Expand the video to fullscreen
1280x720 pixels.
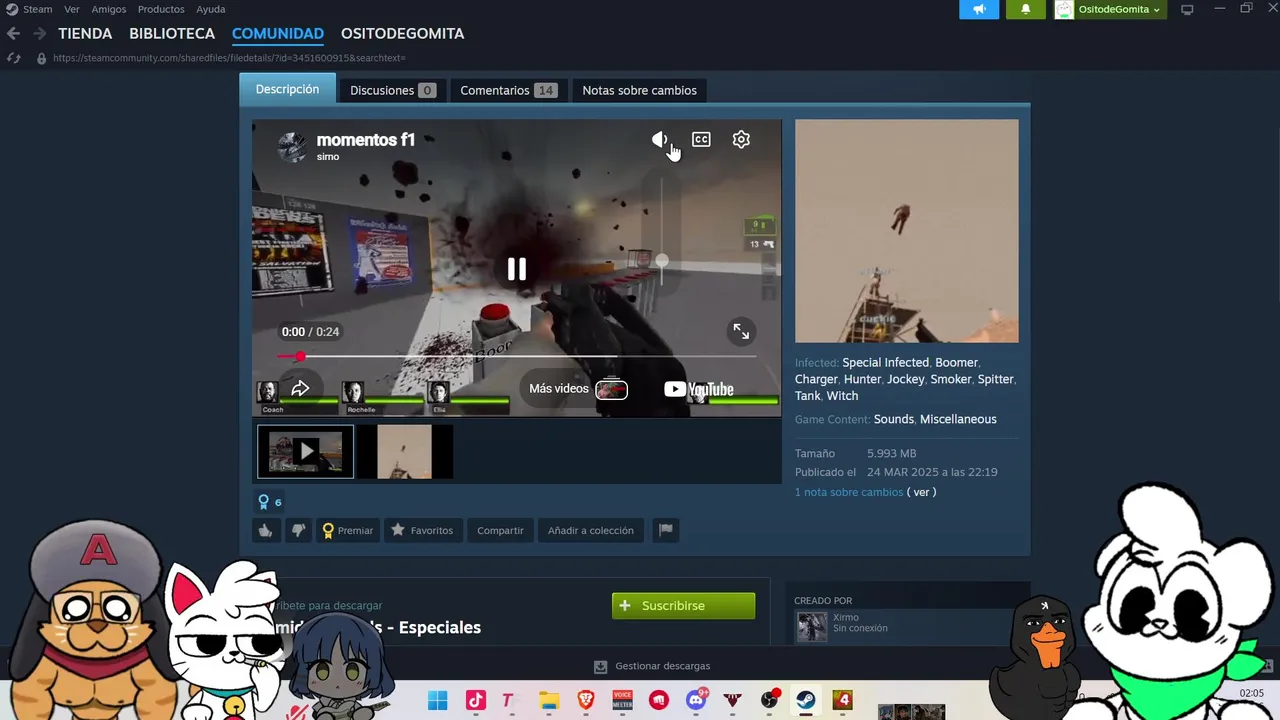click(741, 331)
